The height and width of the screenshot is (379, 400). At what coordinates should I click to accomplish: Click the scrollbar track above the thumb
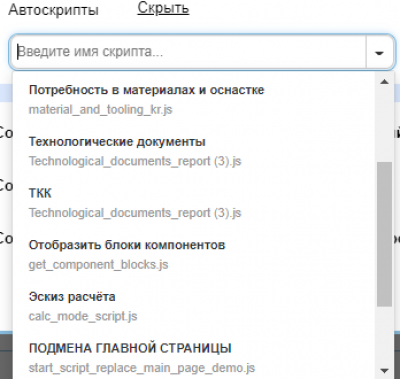coord(385,125)
